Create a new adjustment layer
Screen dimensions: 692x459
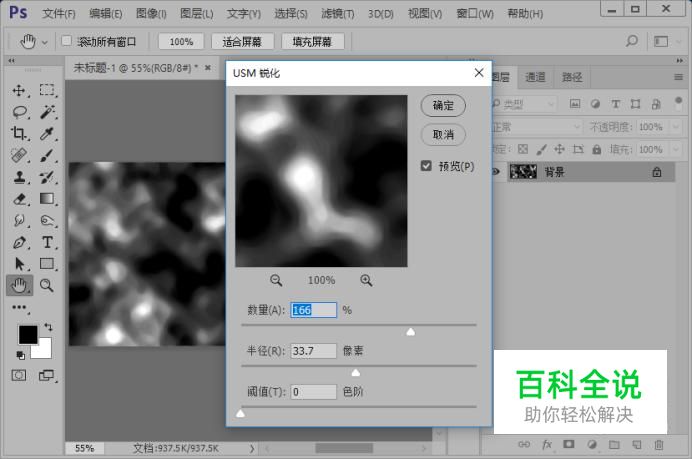[592, 444]
